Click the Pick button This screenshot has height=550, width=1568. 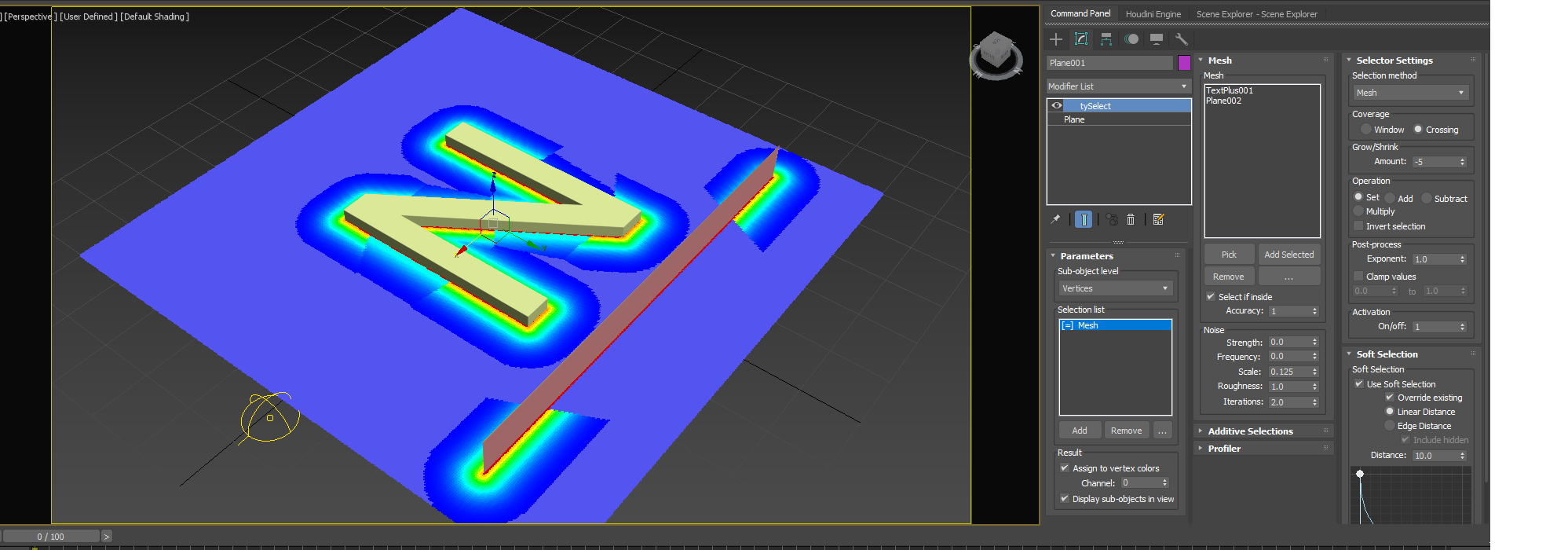coord(1229,255)
